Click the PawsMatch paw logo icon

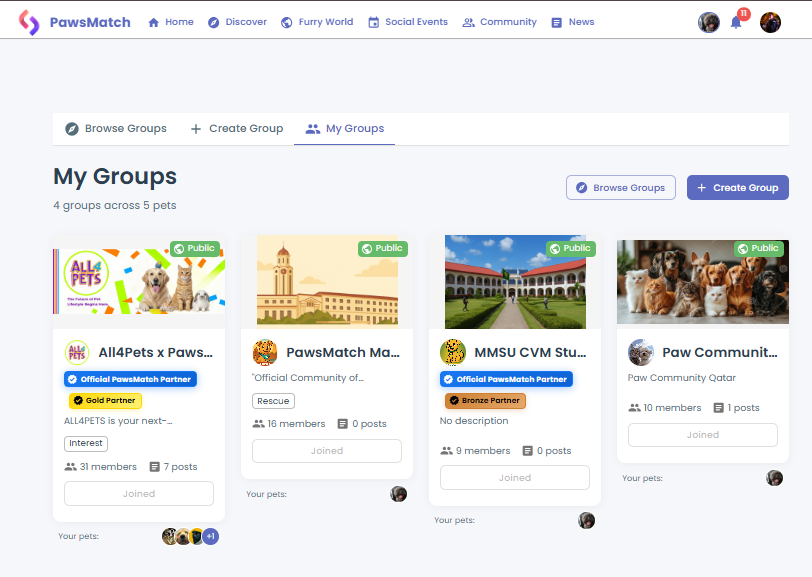[28, 21]
